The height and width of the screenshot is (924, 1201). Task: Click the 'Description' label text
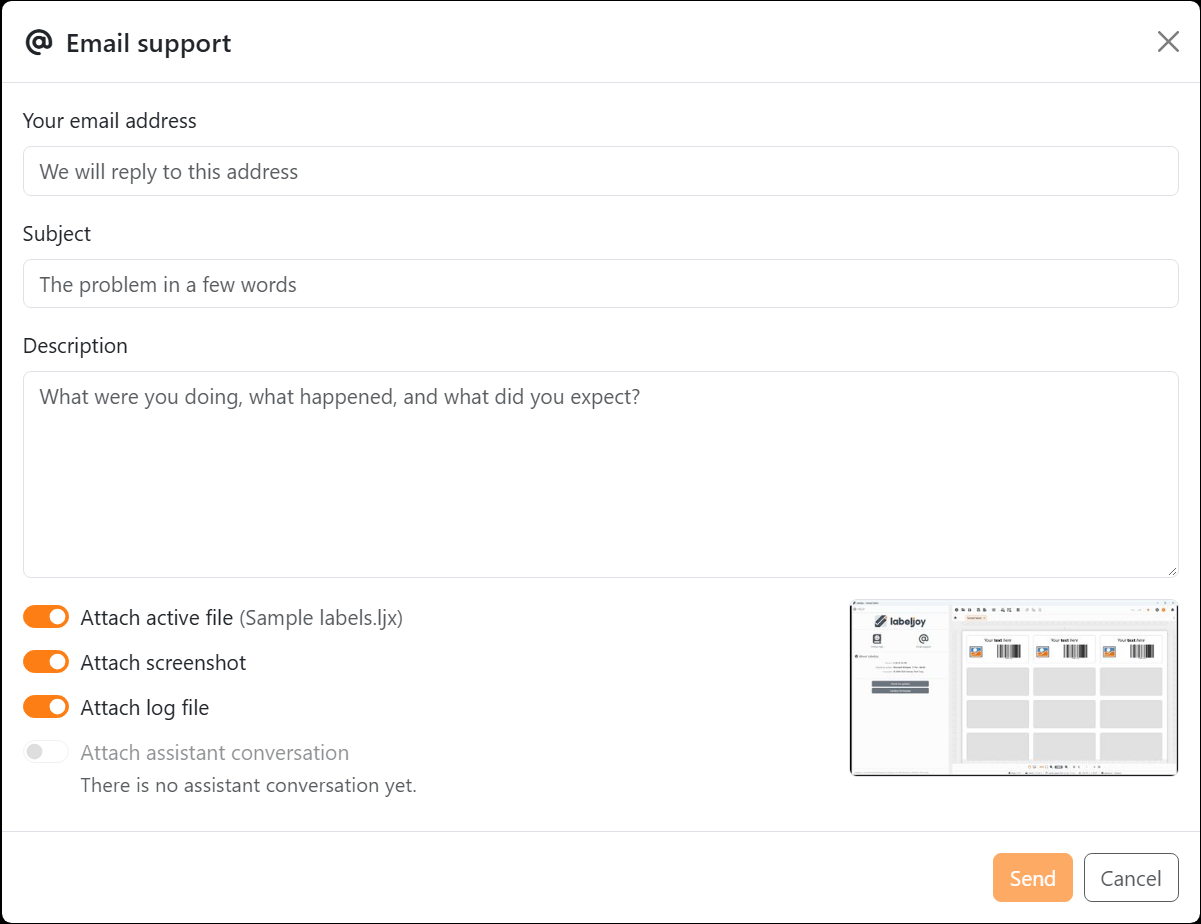click(x=75, y=346)
